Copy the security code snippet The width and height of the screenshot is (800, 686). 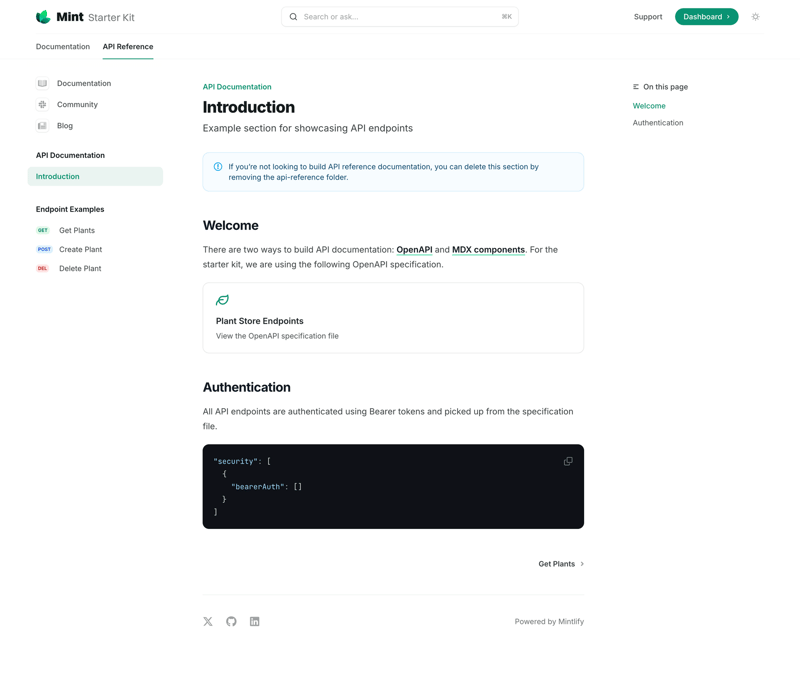pos(567,461)
